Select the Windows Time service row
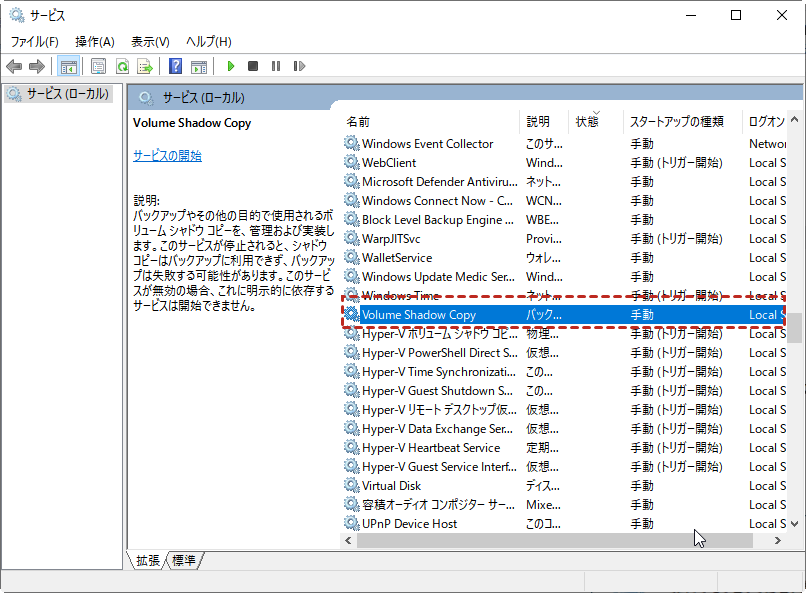The width and height of the screenshot is (806, 593). pyautogui.click(x=564, y=295)
